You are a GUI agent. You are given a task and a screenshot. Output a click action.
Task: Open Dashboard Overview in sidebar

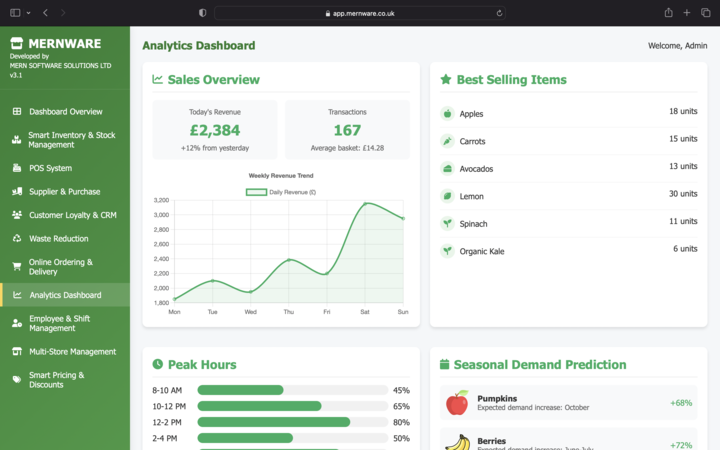tap(65, 112)
